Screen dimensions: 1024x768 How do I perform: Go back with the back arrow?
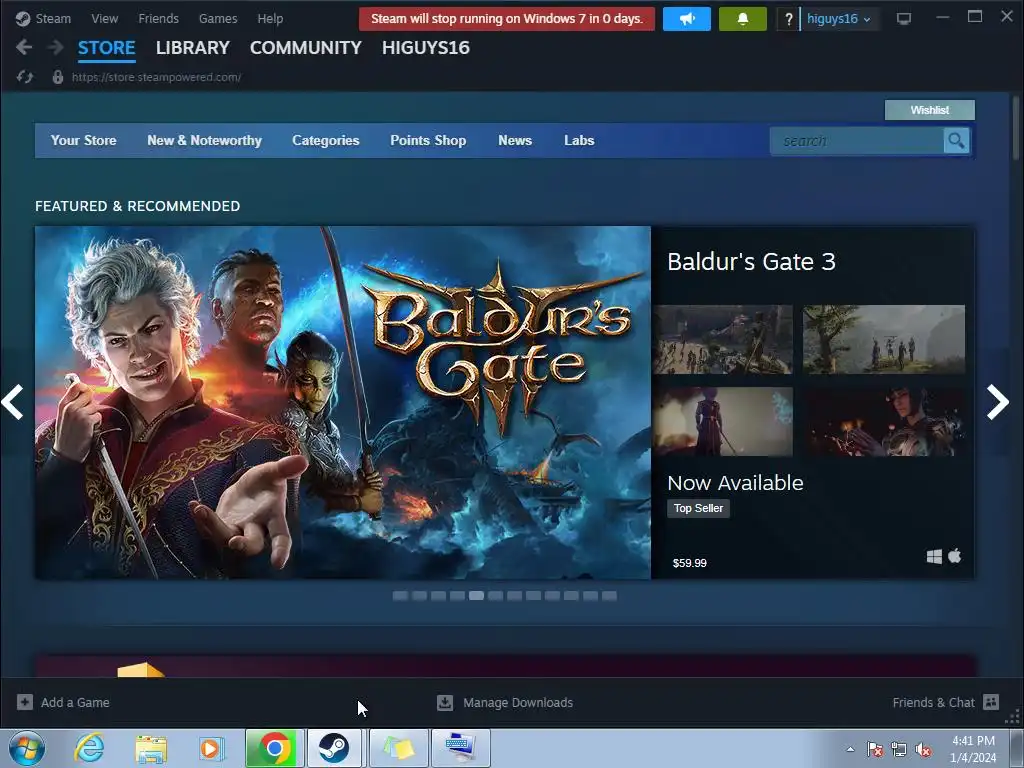(24, 47)
